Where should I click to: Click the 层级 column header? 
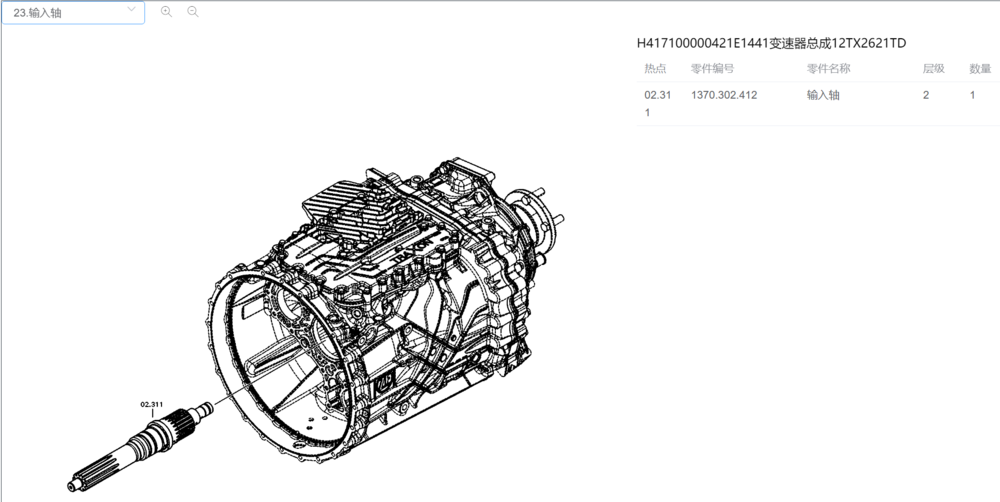pyautogui.click(x=933, y=69)
